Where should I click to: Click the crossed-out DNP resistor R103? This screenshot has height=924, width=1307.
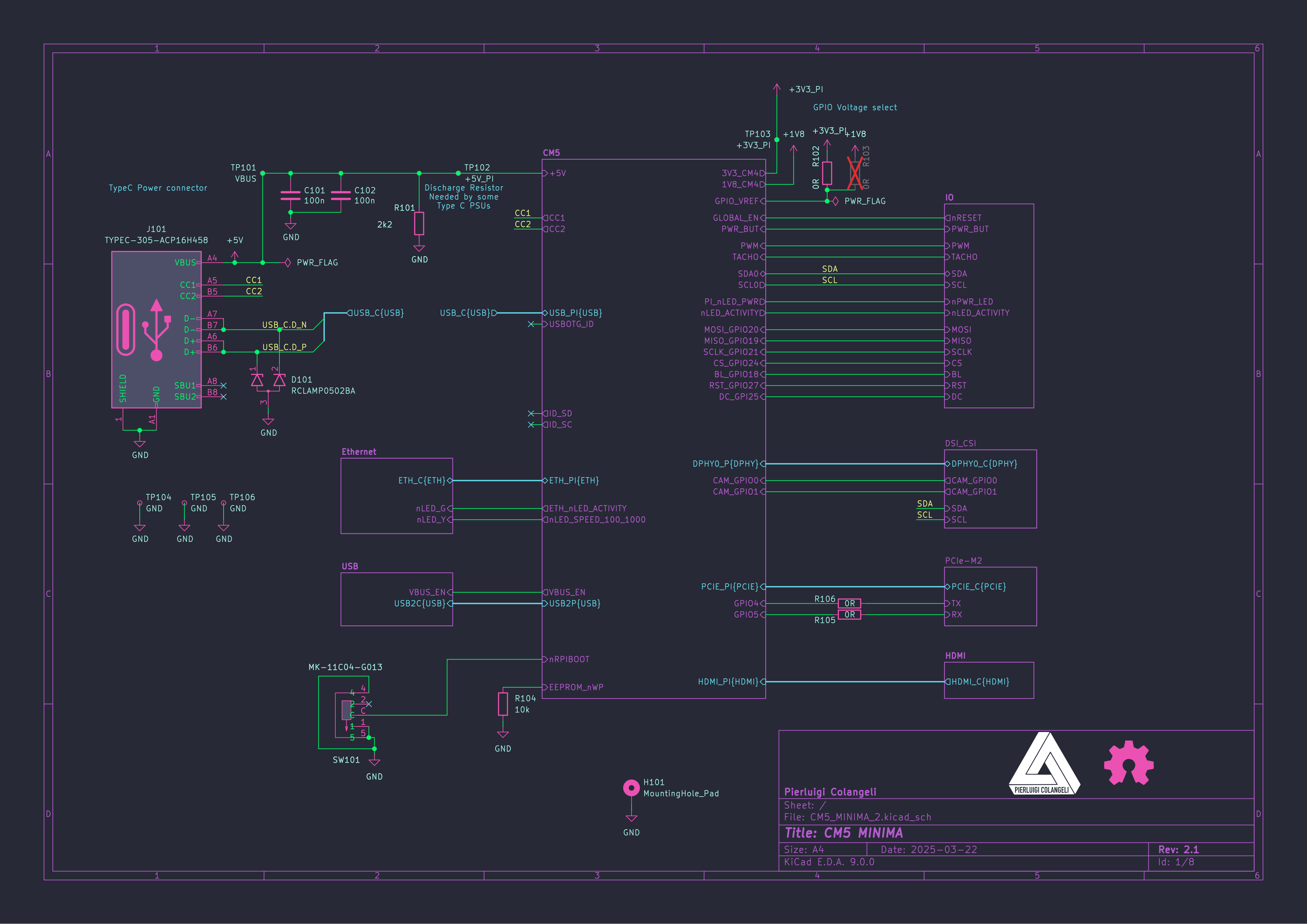pos(854,173)
